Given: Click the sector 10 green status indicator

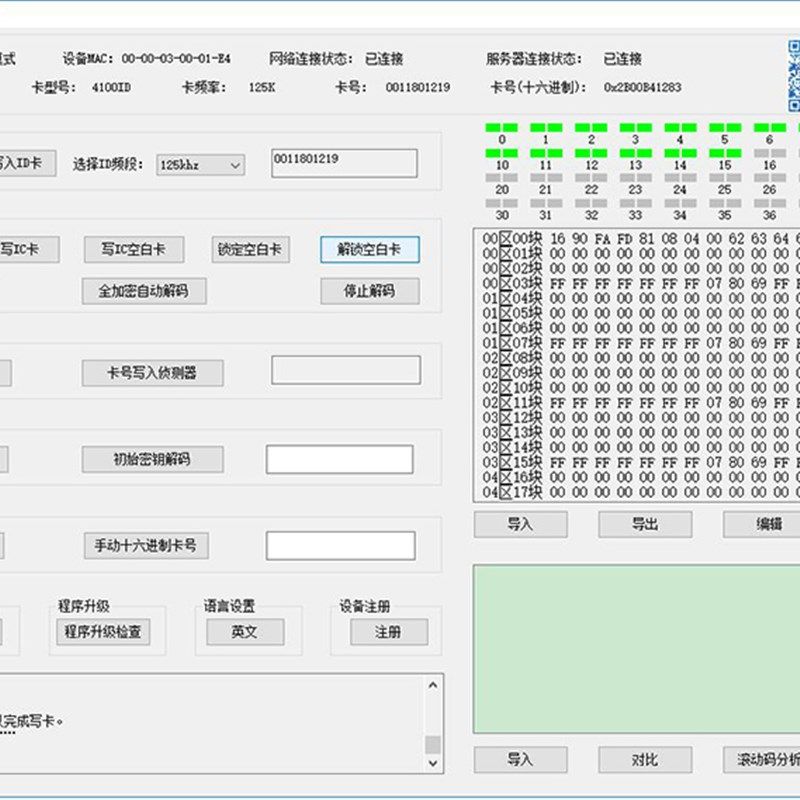Looking at the screenshot, I should click(502, 153).
